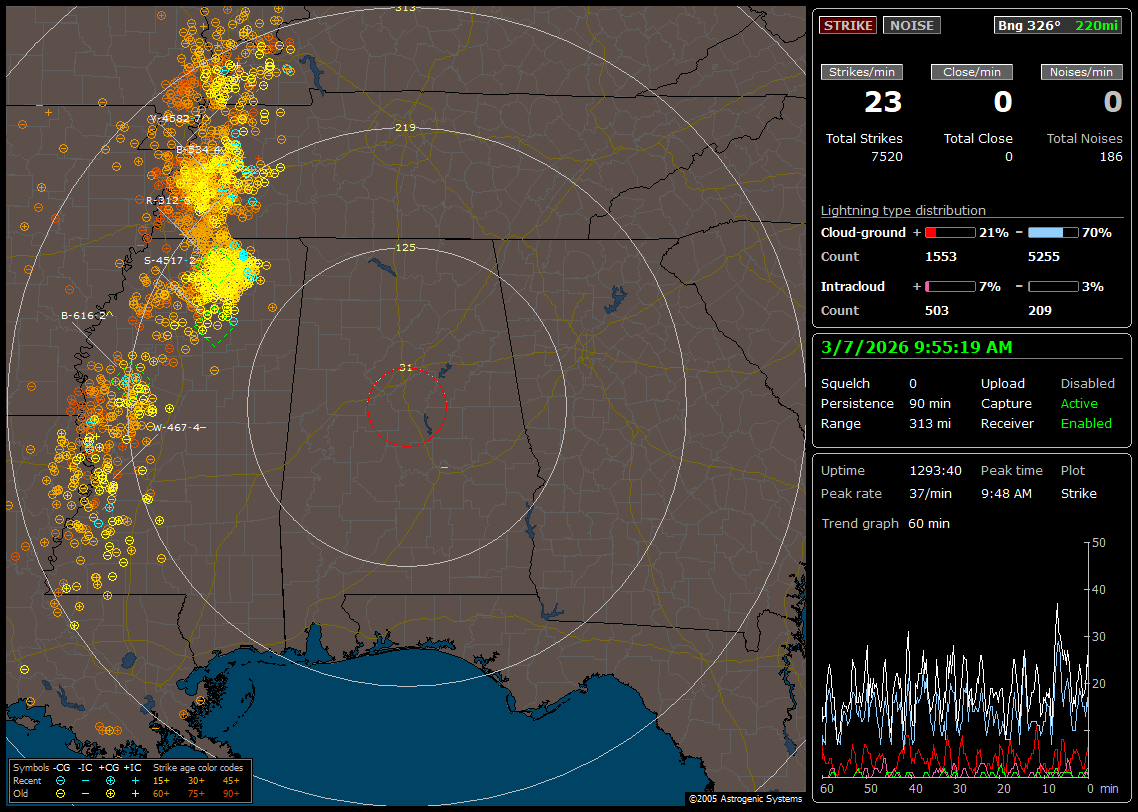The image size is (1138, 812).
Task: Click the red STRIKE indicator button
Action: tap(848, 25)
